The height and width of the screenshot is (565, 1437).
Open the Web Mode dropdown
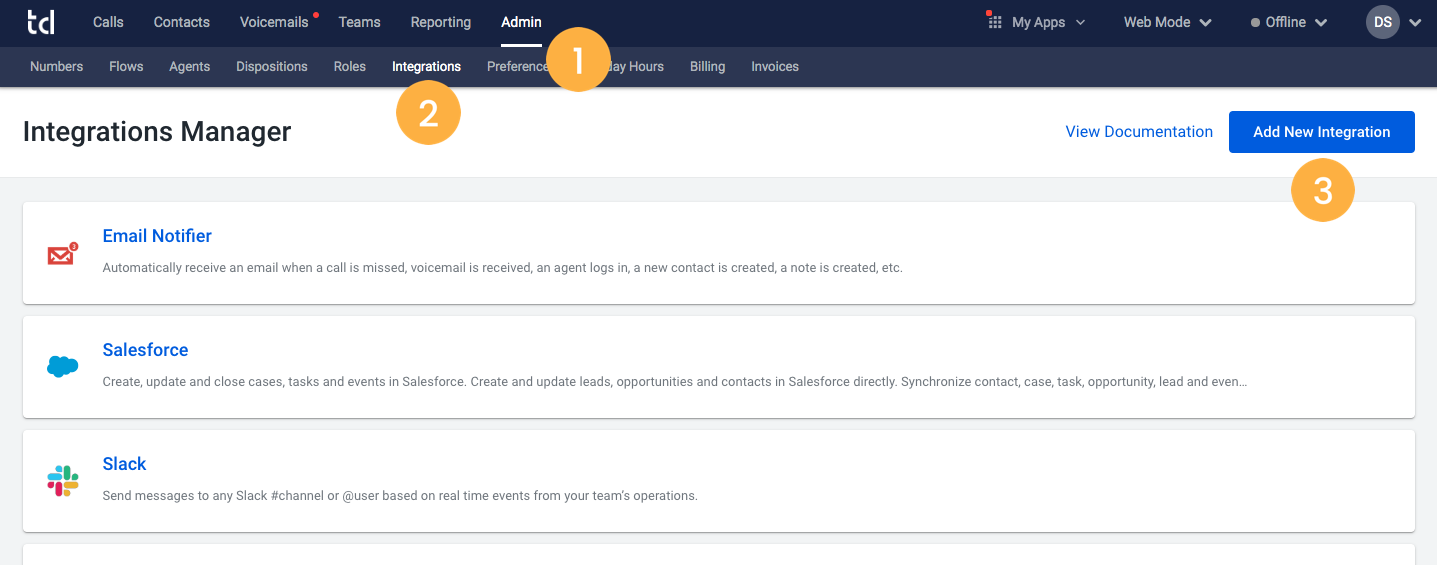(x=1167, y=22)
